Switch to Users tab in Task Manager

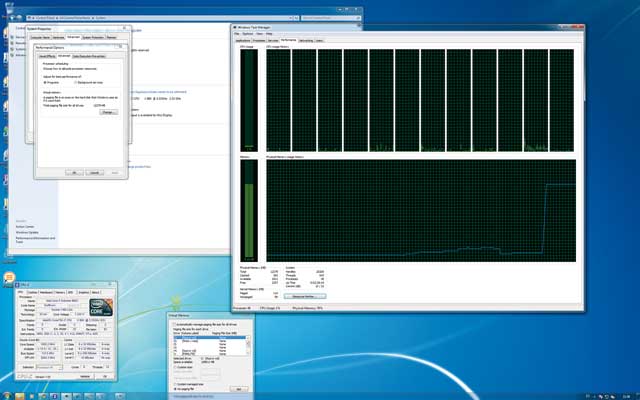(x=319, y=41)
